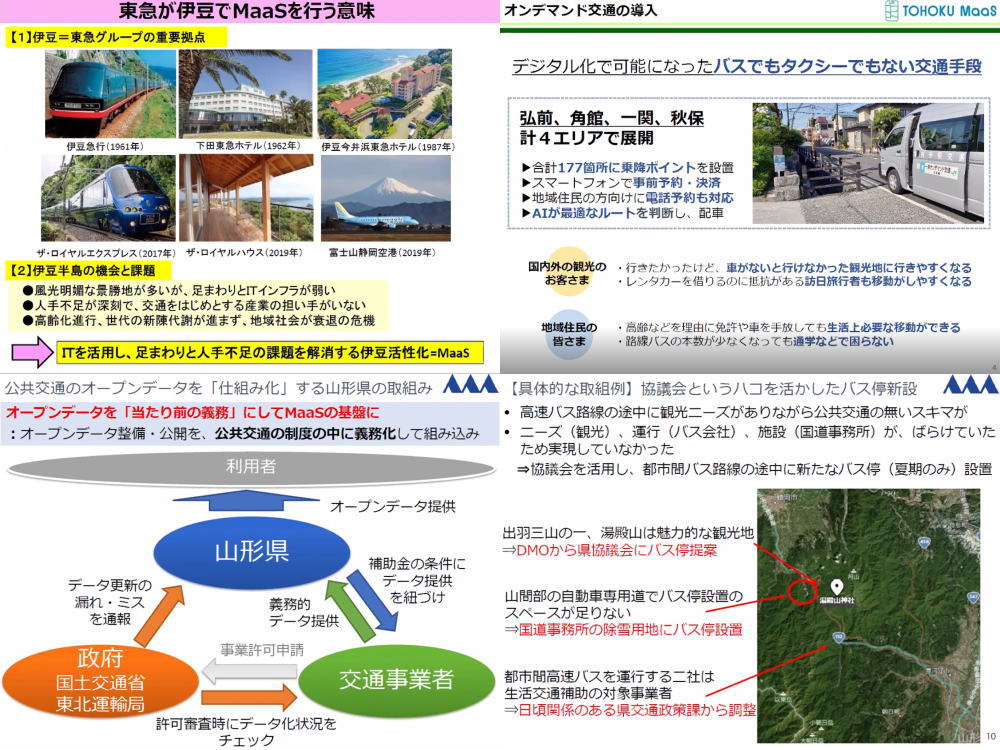Click the 地域住民の皆さま circle

pyautogui.click(x=569, y=334)
